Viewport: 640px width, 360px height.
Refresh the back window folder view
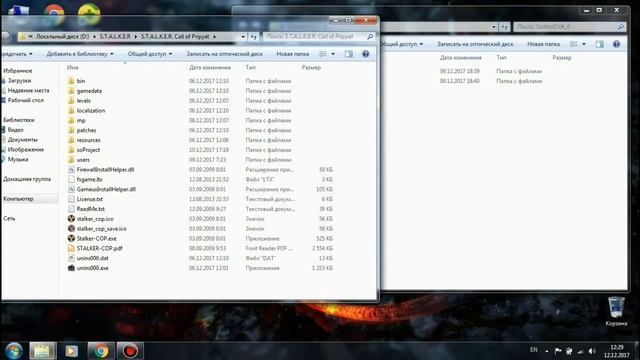504,27
